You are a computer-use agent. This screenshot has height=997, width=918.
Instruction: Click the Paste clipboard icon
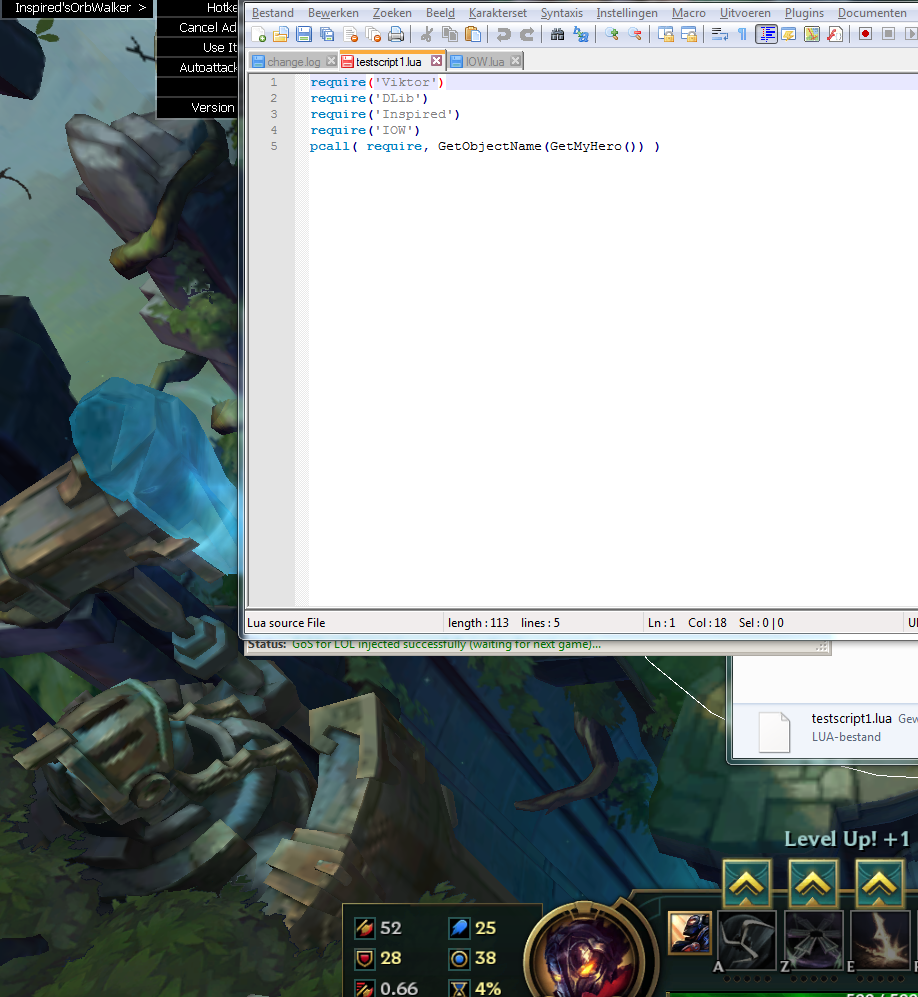coord(472,34)
